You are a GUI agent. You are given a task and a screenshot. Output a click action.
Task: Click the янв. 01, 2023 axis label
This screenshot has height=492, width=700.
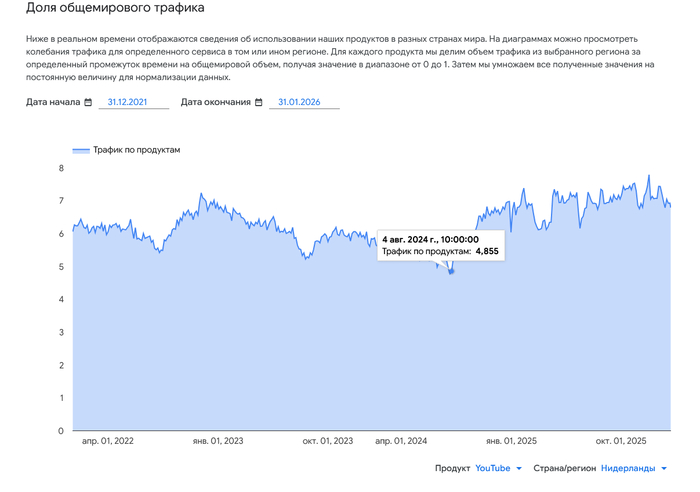pyautogui.click(x=218, y=441)
